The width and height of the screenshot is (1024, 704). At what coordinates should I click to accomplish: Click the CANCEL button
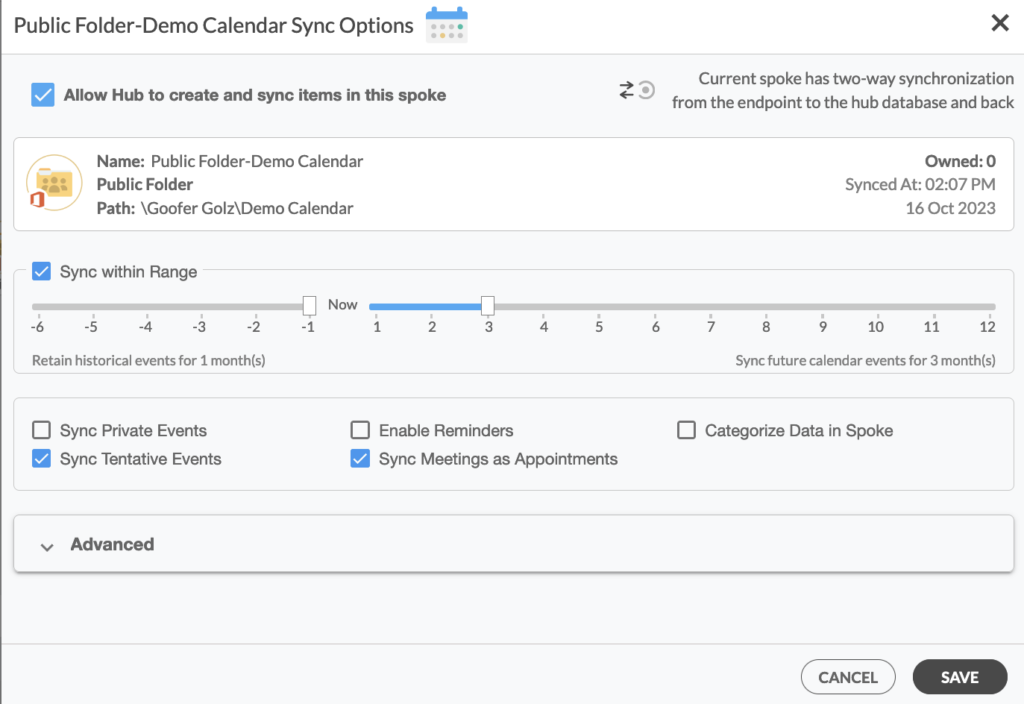coord(848,677)
